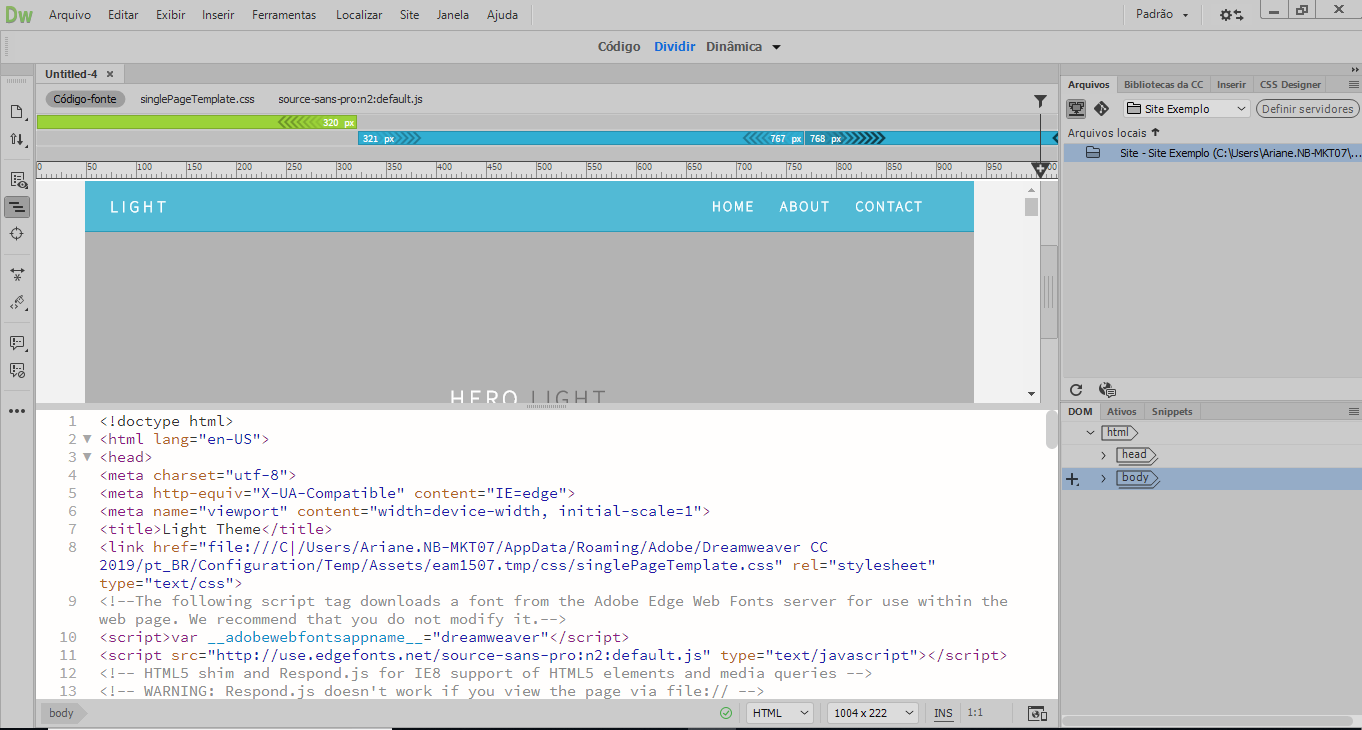The image size is (1362, 730).
Task: Open Live View options icon in left toolbar
Action: [x=17, y=181]
